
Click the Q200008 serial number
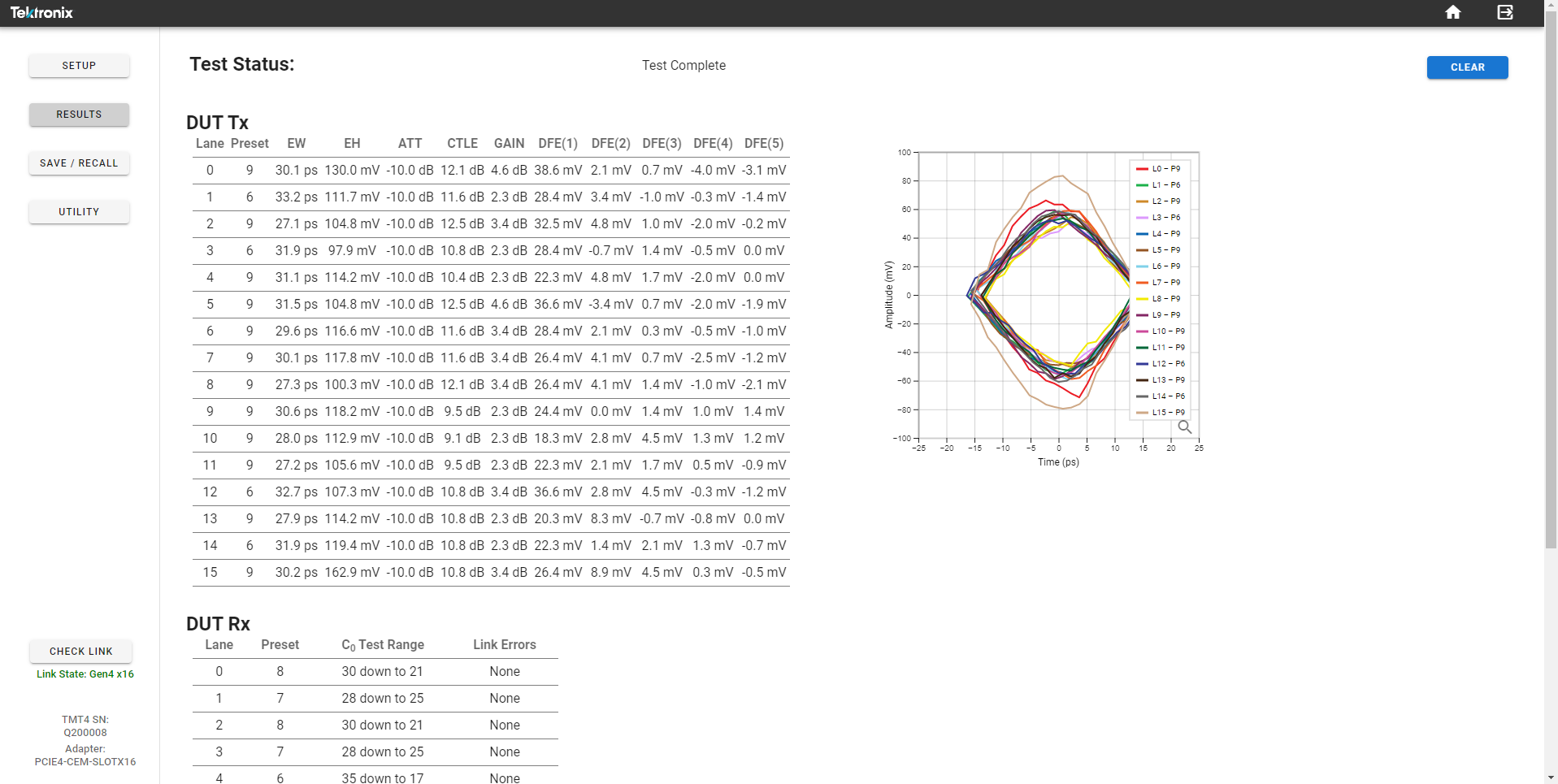[x=85, y=733]
